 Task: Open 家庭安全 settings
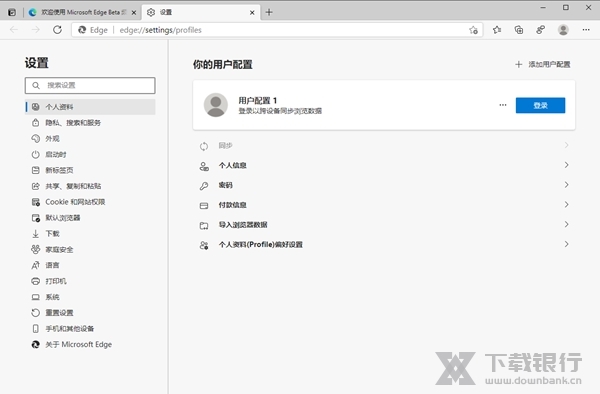coord(90,250)
